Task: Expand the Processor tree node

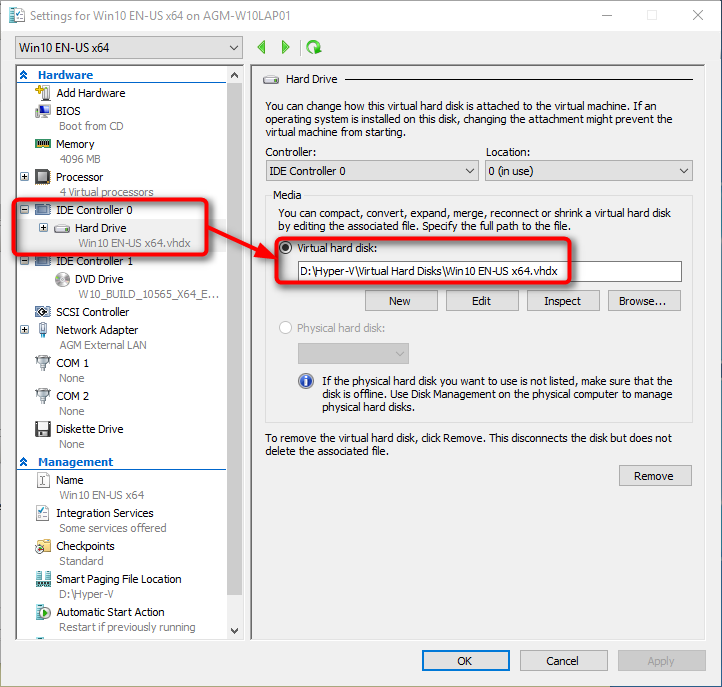Action: (x=24, y=176)
